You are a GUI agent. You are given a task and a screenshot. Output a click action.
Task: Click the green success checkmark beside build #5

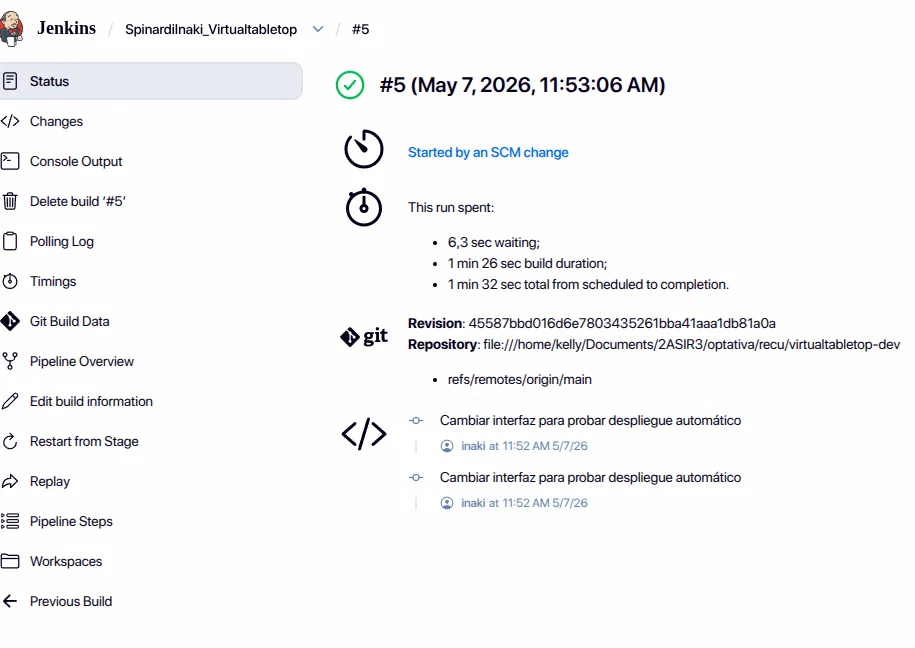pos(350,85)
